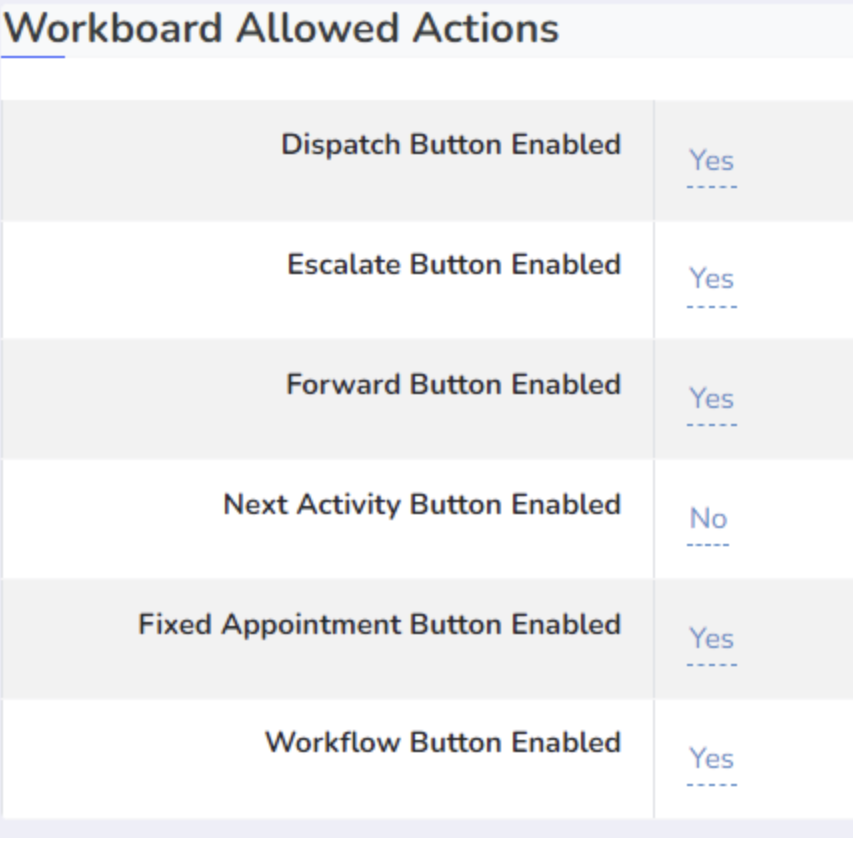Image resolution: width=866 pixels, height=842 pixels.
Task: Toggle the Dispatch Button Enabled Yes value
Action: pos(711,161)
